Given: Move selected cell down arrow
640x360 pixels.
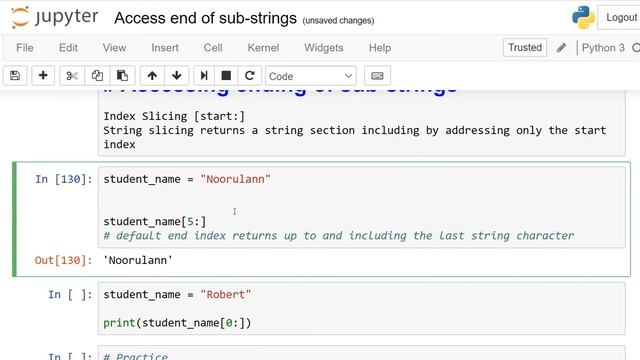Looking at the screenshot, I should [x=177, y=76].
